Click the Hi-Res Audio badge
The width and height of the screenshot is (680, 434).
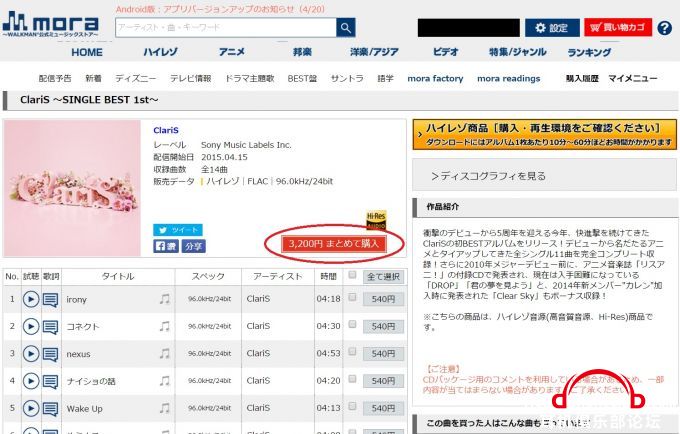(376, 220)
